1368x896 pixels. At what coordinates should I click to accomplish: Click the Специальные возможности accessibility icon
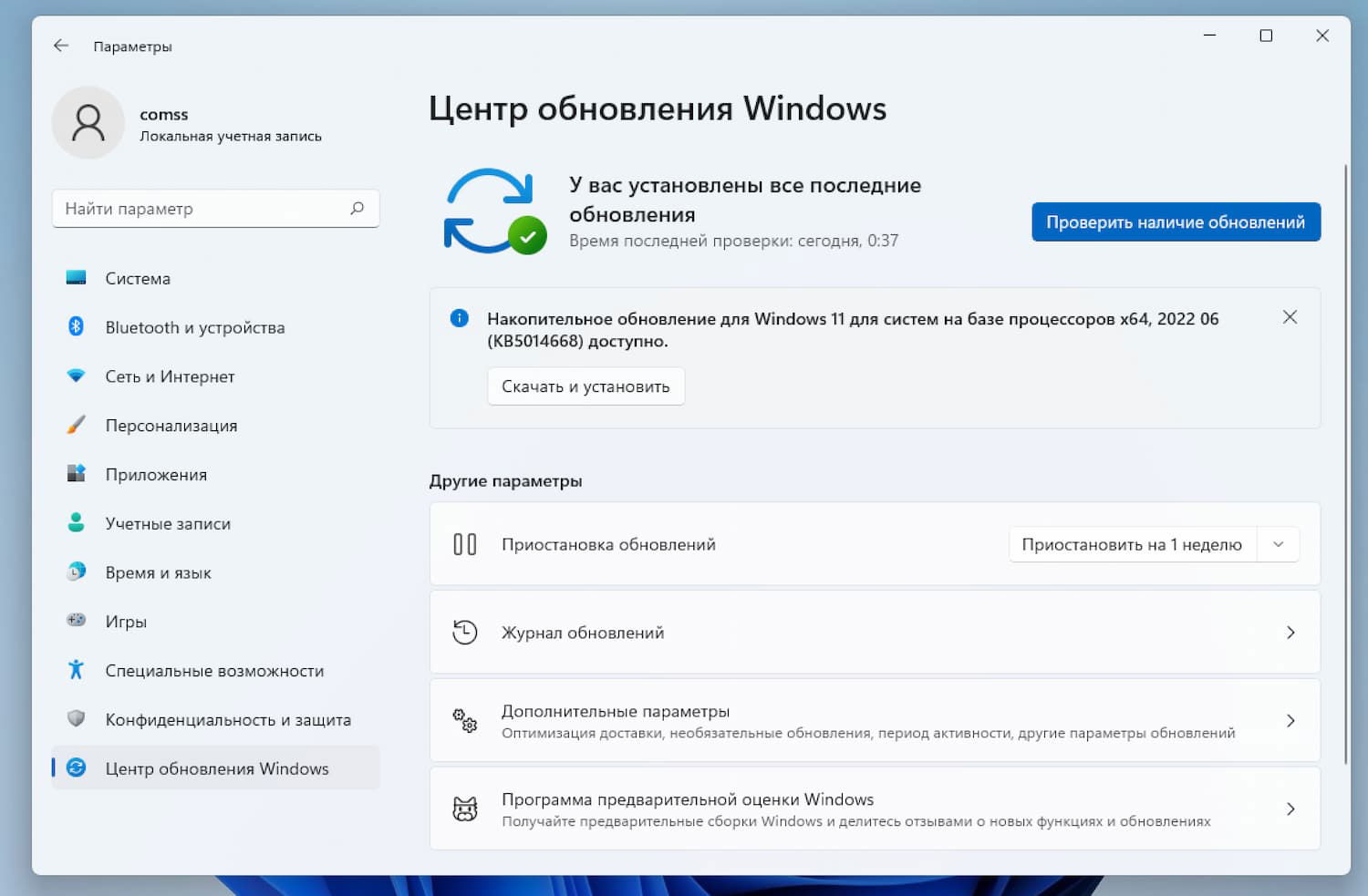[x=77, y=670]
